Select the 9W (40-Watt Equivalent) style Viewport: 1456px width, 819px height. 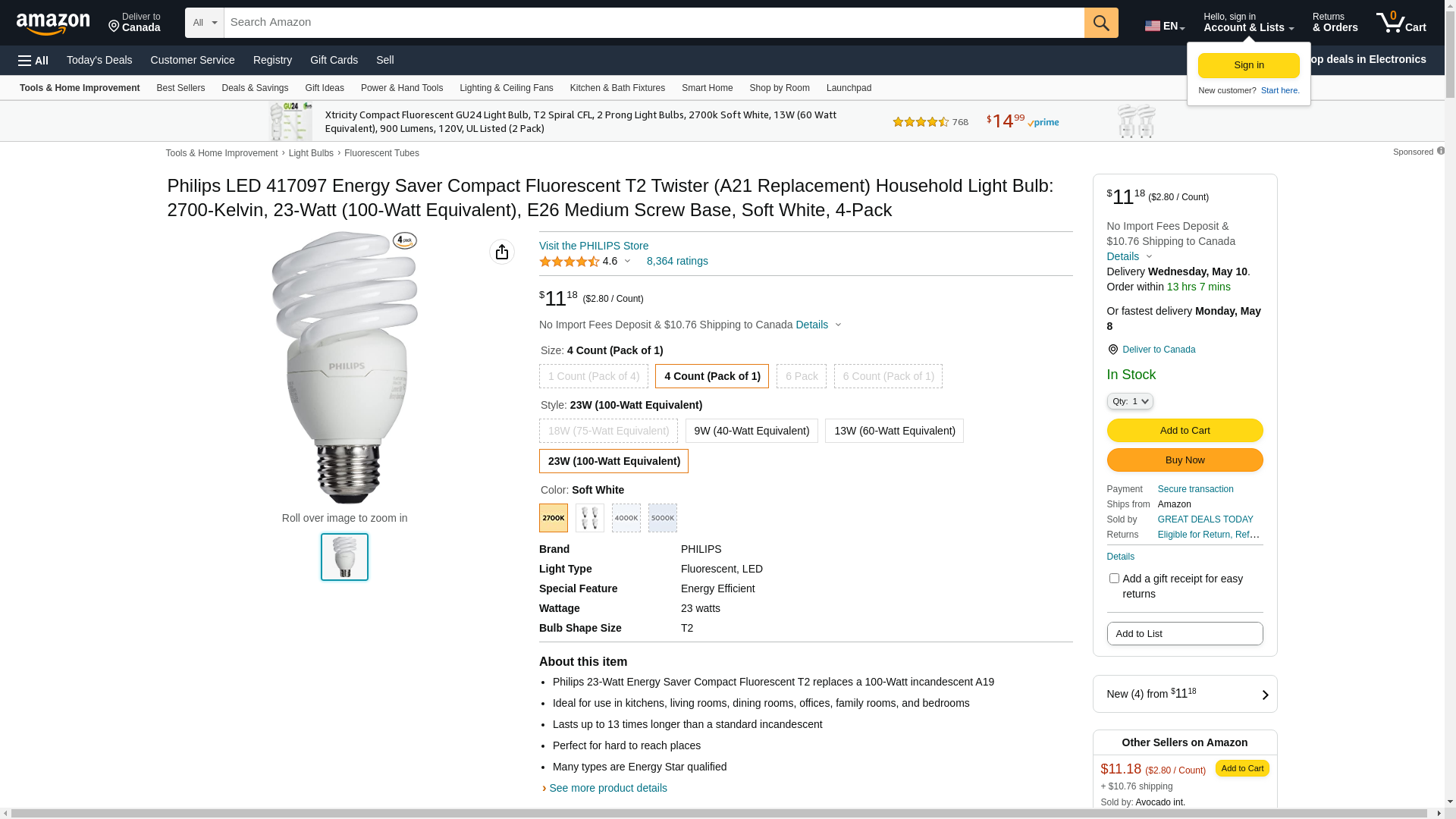click(x=752, y=431)
